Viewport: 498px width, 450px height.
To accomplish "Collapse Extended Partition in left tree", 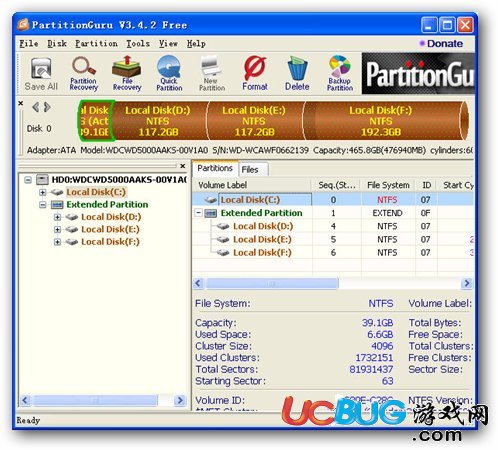I will tap(42, 205).
